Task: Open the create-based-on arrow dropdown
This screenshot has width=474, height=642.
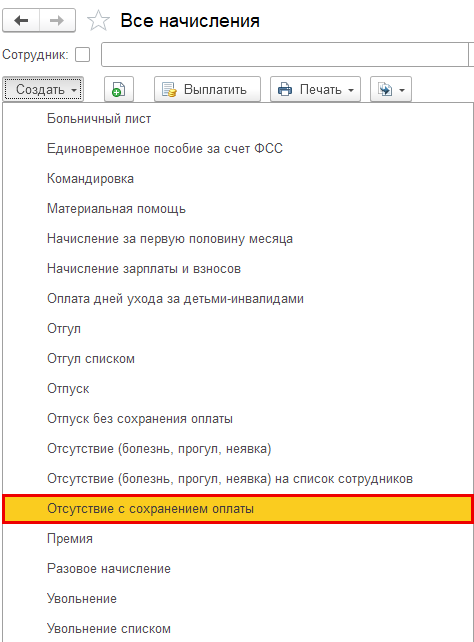Action: (x=391, y=89)
